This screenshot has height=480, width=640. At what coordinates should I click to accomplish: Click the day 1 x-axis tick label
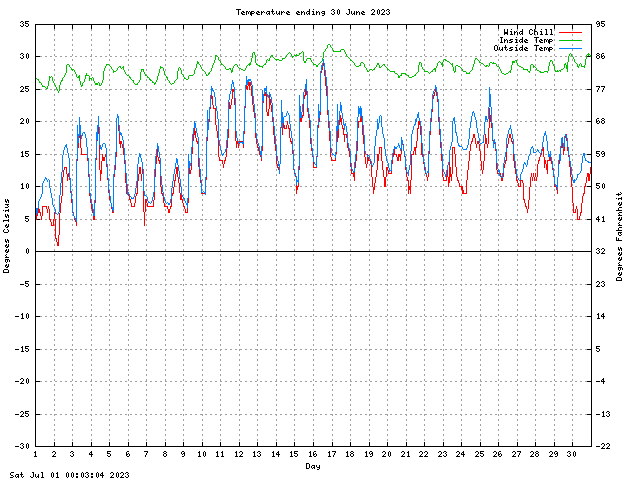(36, 454)
